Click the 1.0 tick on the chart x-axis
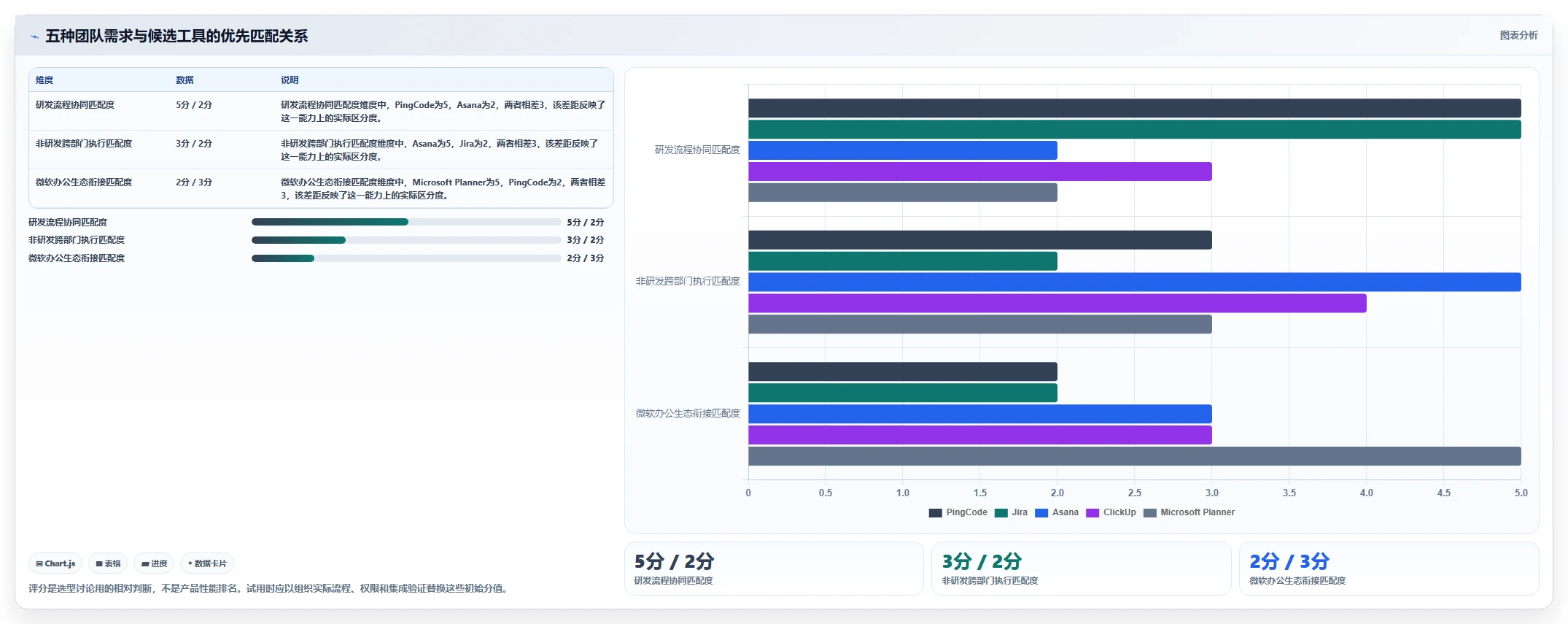Viewport: 1568px width, 624px height. pos(903,493)
